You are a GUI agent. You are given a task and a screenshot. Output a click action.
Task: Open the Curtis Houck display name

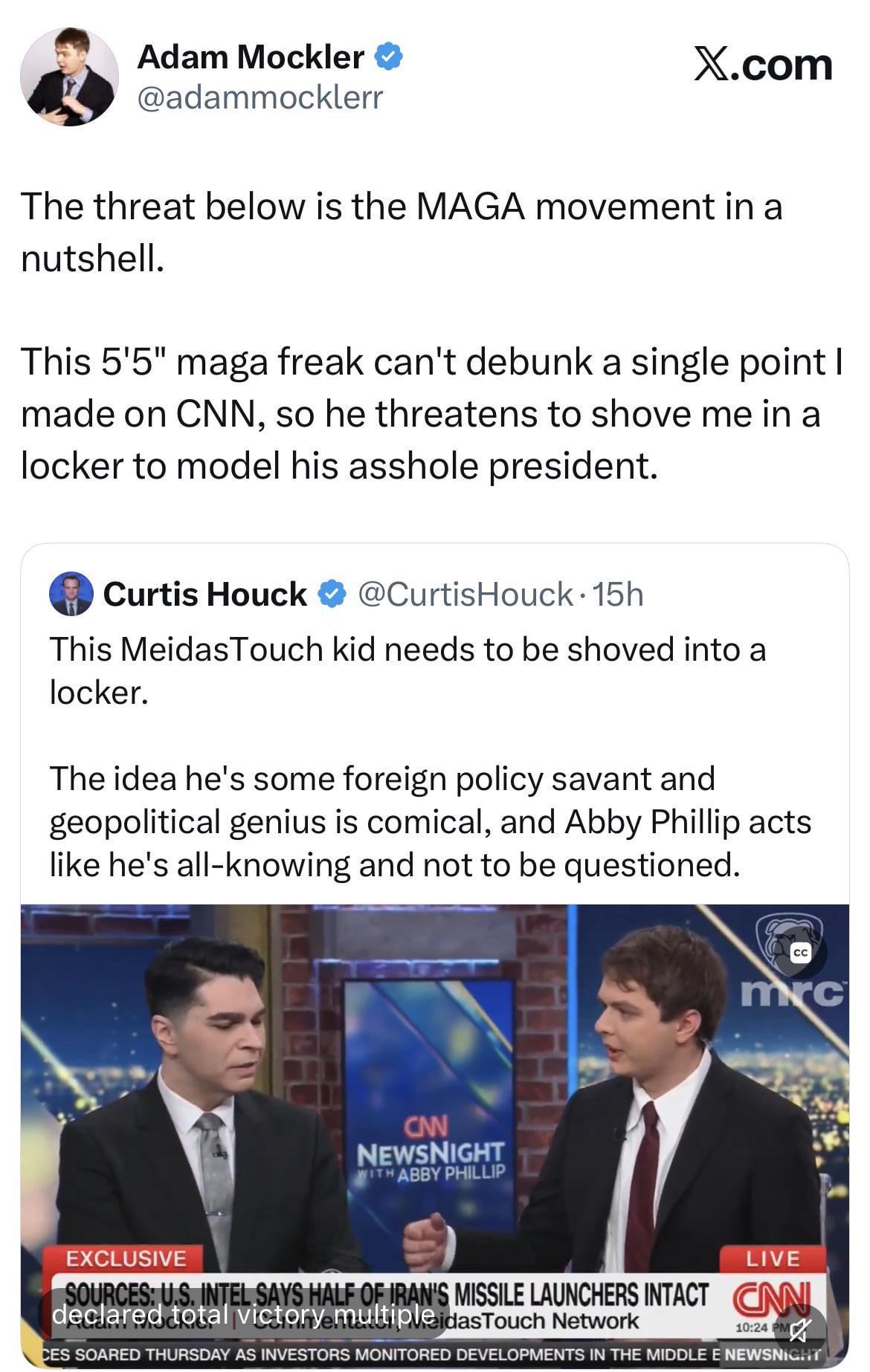click(204, 595)
